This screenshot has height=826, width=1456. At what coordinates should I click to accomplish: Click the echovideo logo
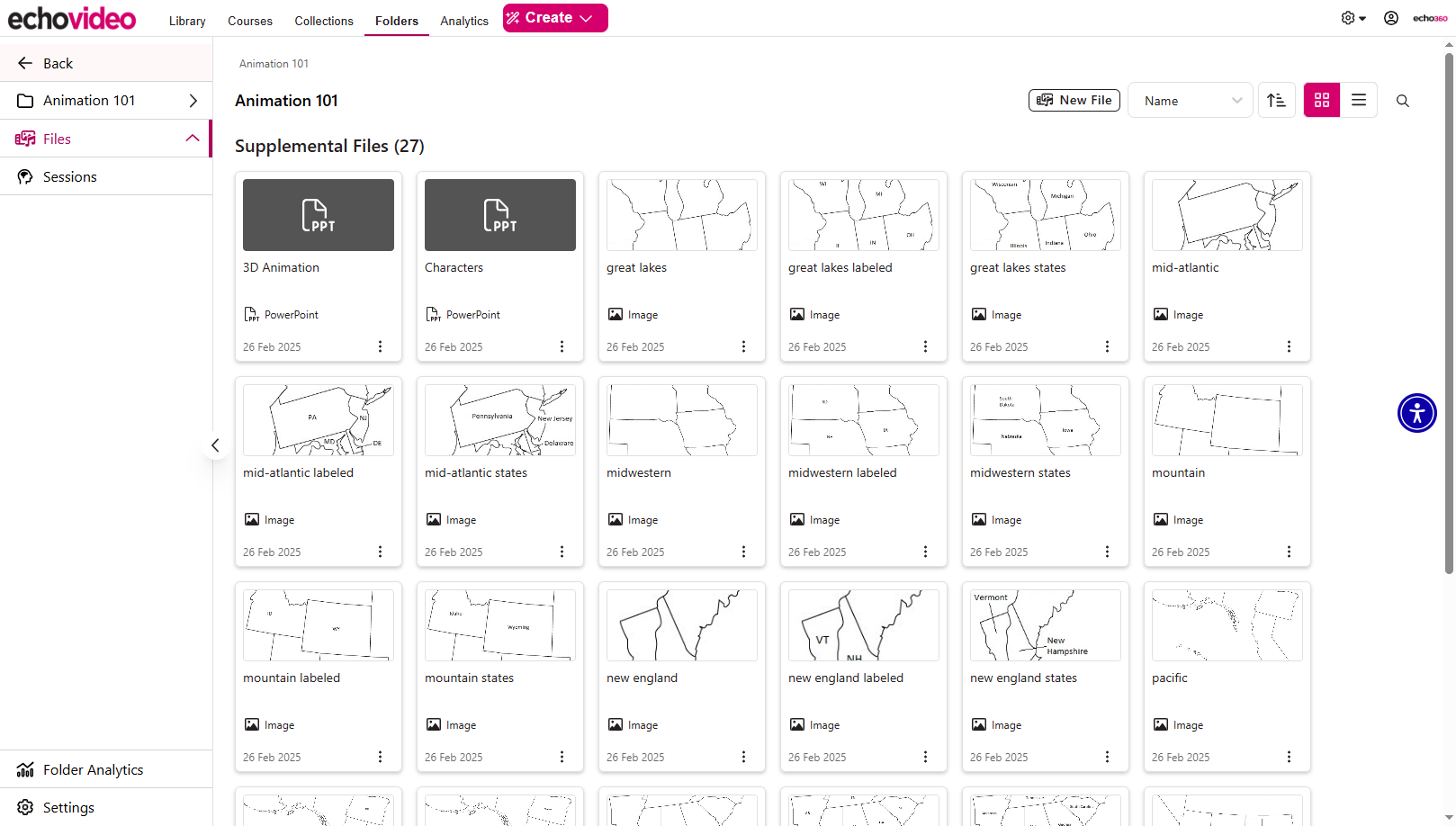coord(72,18)
